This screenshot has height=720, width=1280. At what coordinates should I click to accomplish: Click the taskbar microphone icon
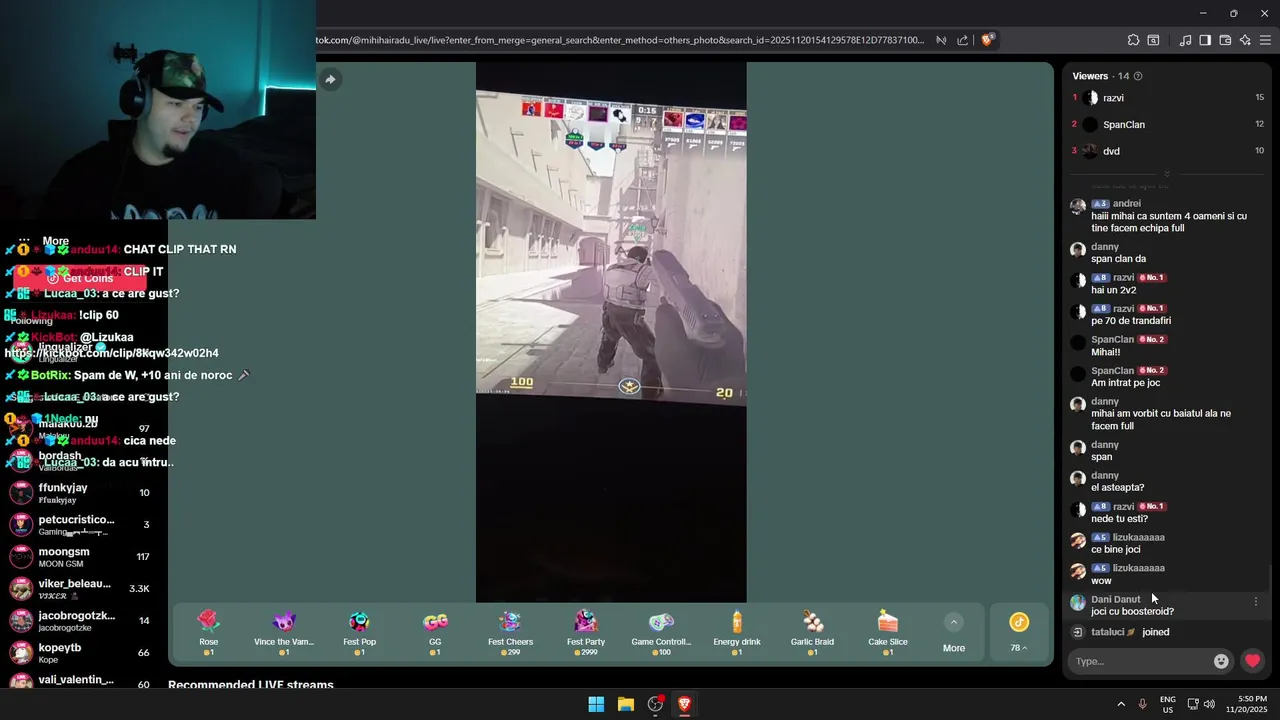pyautogui.click(x=1142, y=704)
